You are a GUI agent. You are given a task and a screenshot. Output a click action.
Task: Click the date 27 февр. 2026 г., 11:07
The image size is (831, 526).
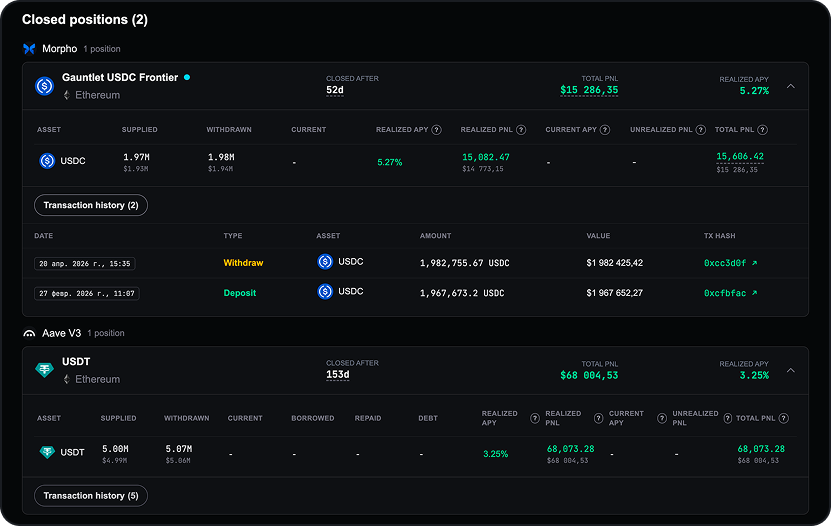click(87, 293)
